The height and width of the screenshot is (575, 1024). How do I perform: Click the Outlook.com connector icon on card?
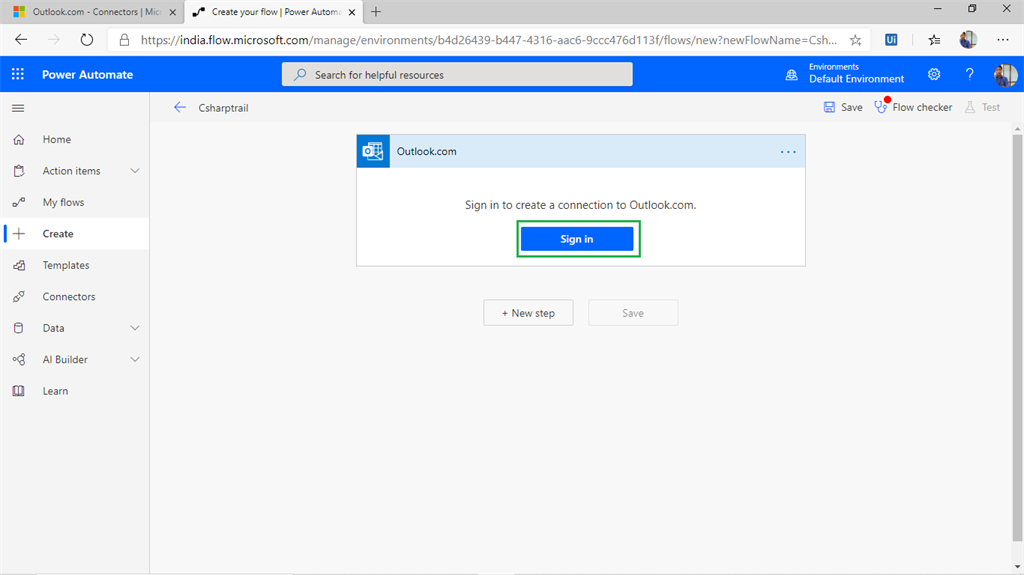click(x=373, y=151)
